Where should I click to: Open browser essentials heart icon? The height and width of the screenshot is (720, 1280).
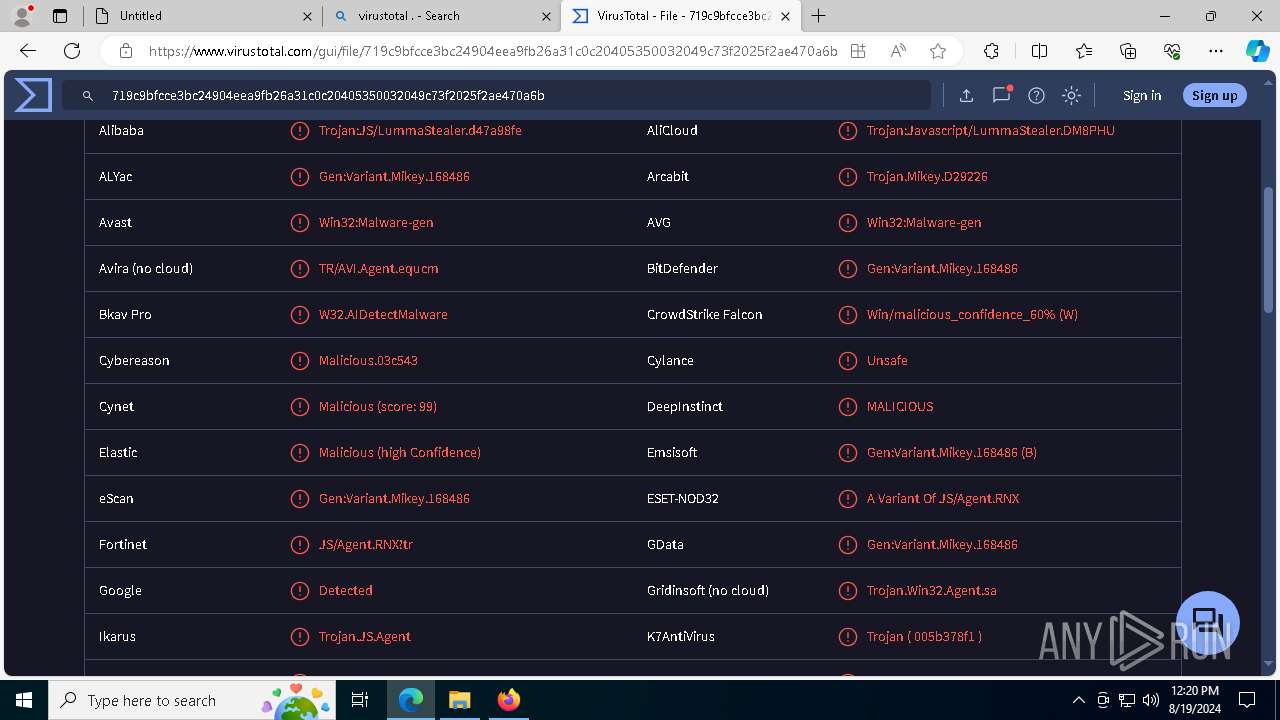coord(1172,51)
